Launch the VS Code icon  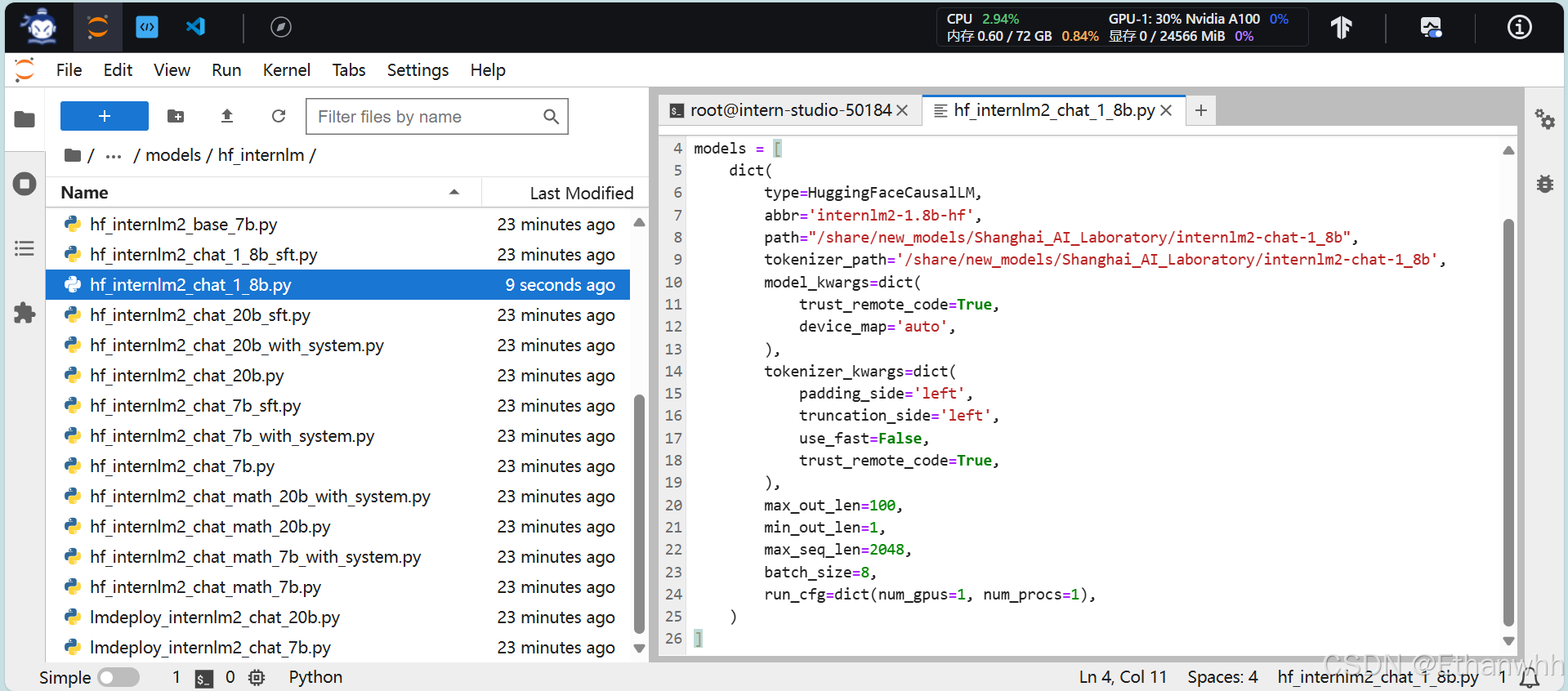(x=195, y=27)
